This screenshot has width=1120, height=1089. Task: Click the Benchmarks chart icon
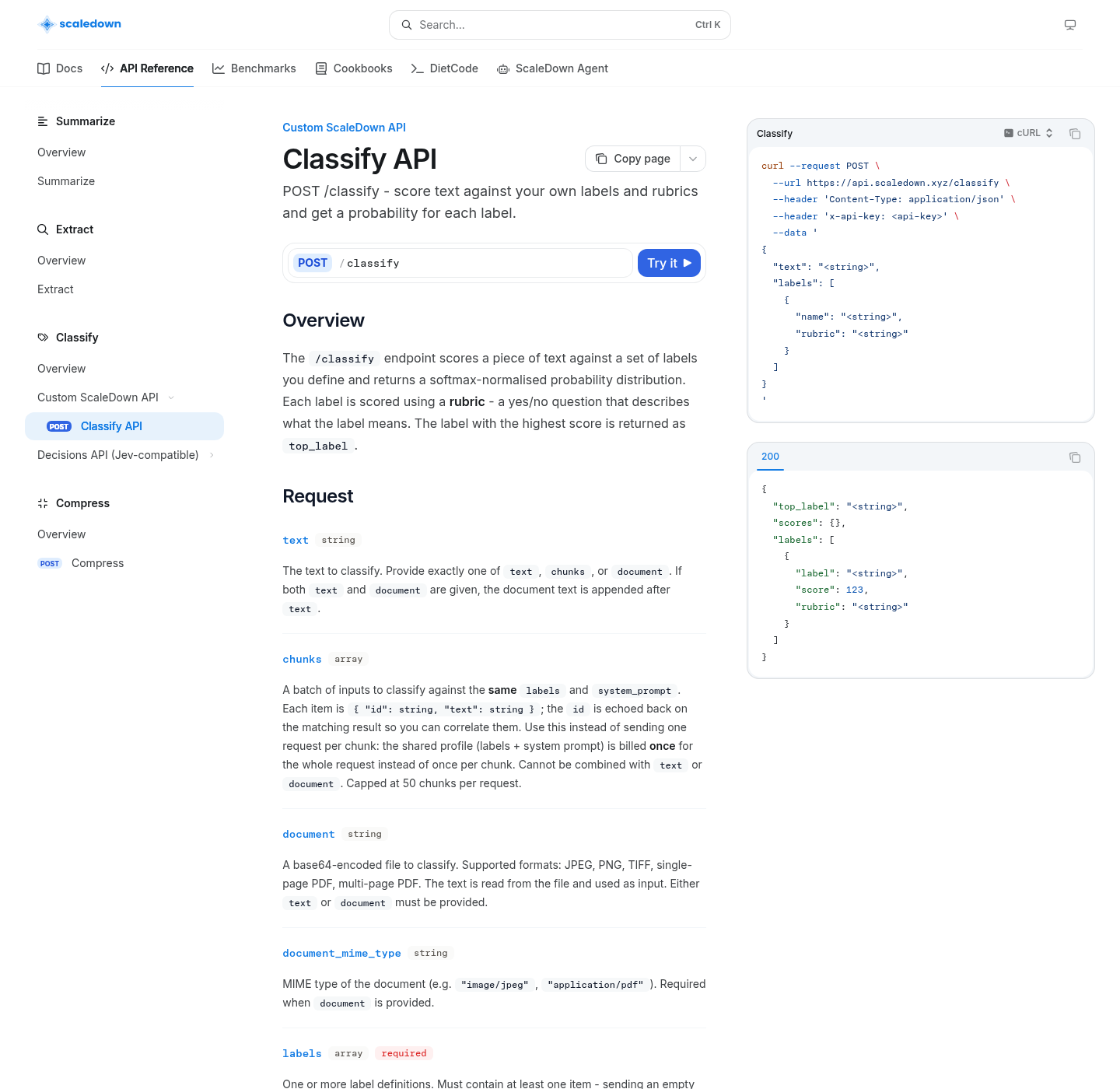click(x=219, y=68)
